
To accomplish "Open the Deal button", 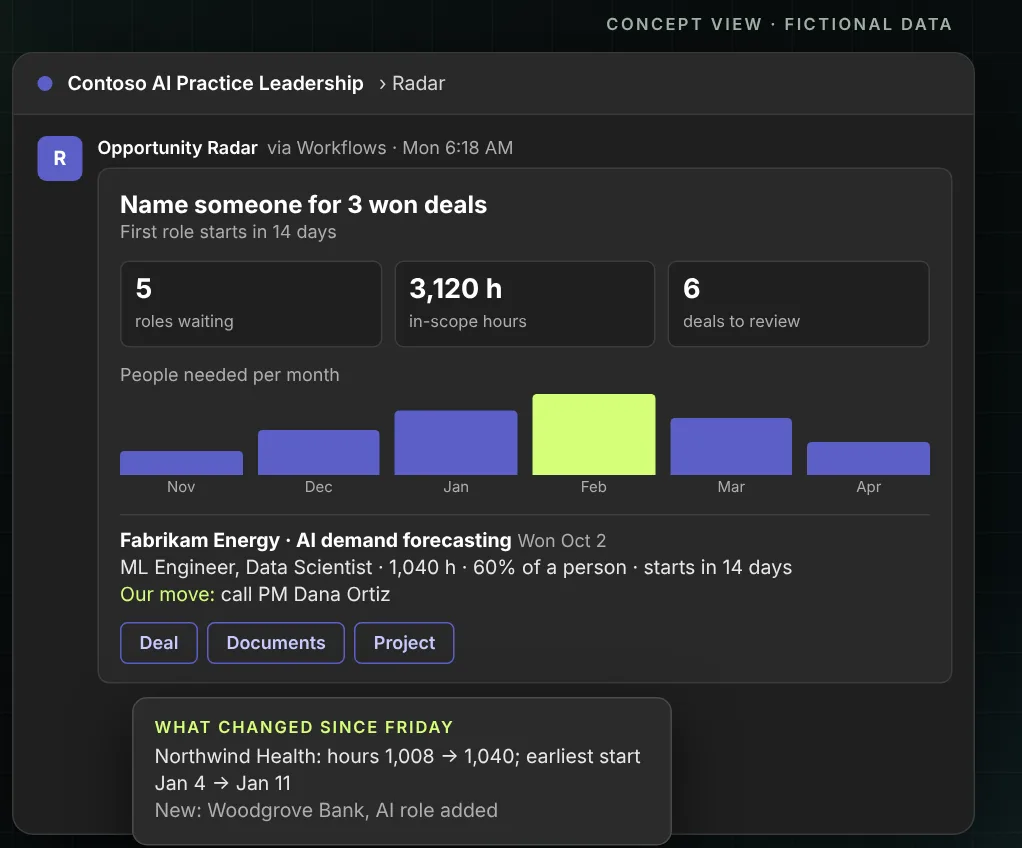I will click(159, 643).
